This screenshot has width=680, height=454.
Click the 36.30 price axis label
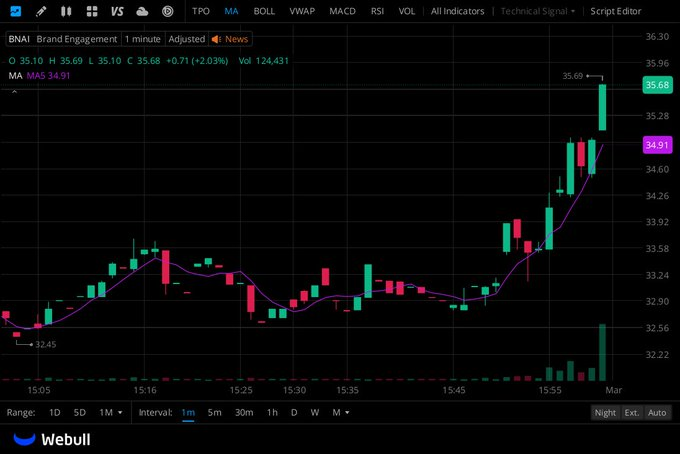coord(657,36)
